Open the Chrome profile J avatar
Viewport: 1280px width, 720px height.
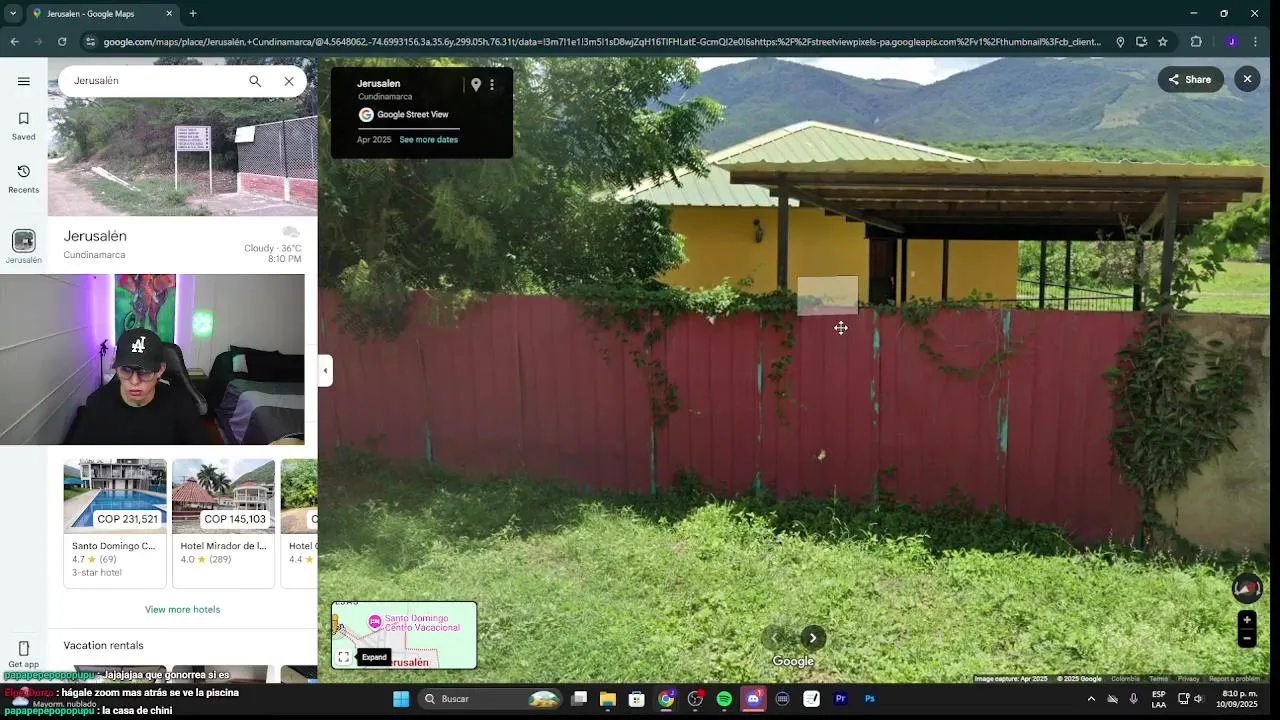point(1231,42)
